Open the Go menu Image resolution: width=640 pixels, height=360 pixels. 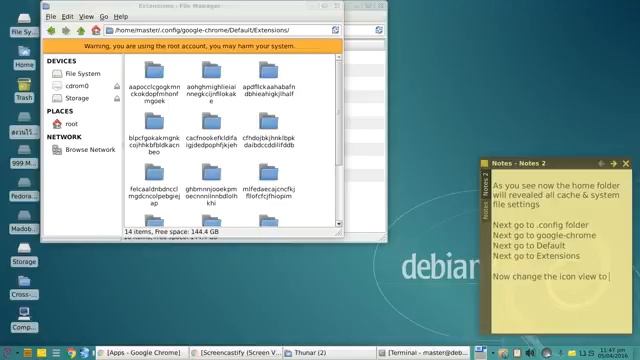[x=104, y=17]
